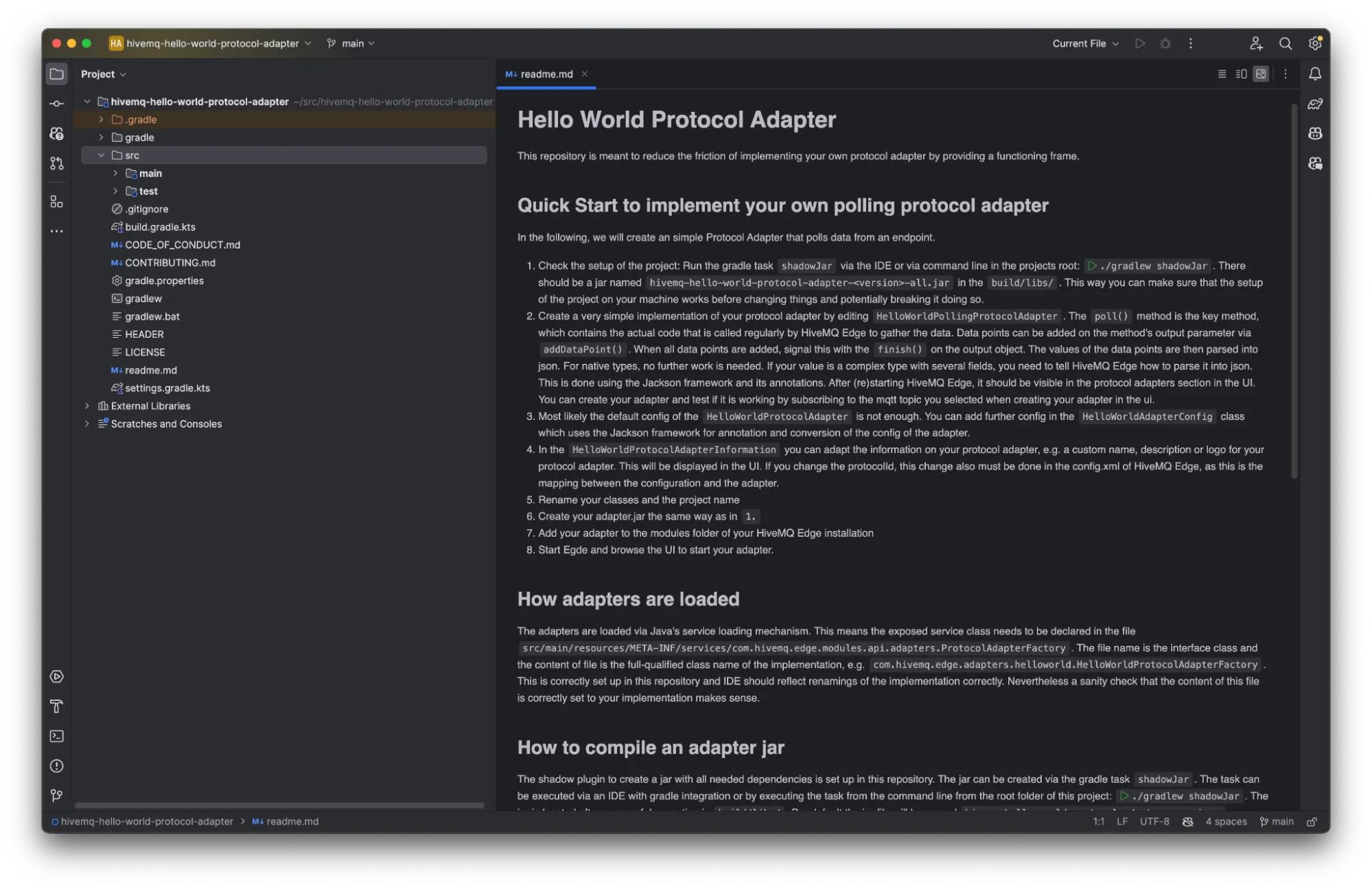Open the Git tool window icon

(57, 796)
